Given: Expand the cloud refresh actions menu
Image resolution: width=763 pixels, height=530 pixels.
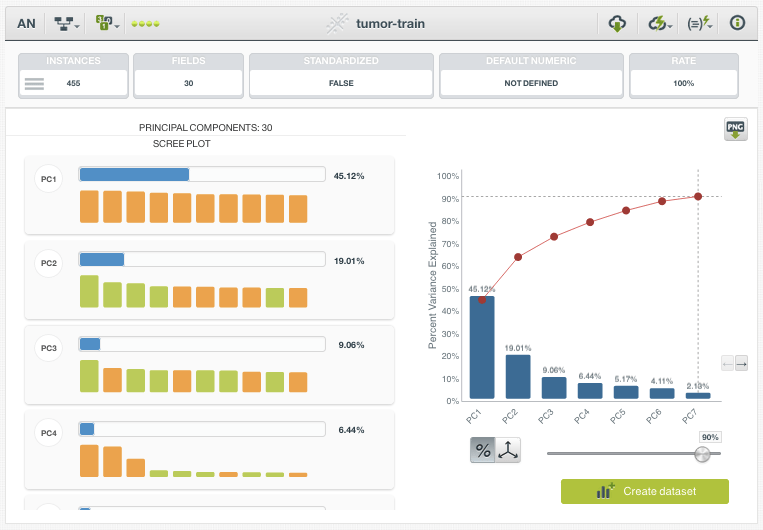Looking at the screenshot, I should (x=660, y=22).
